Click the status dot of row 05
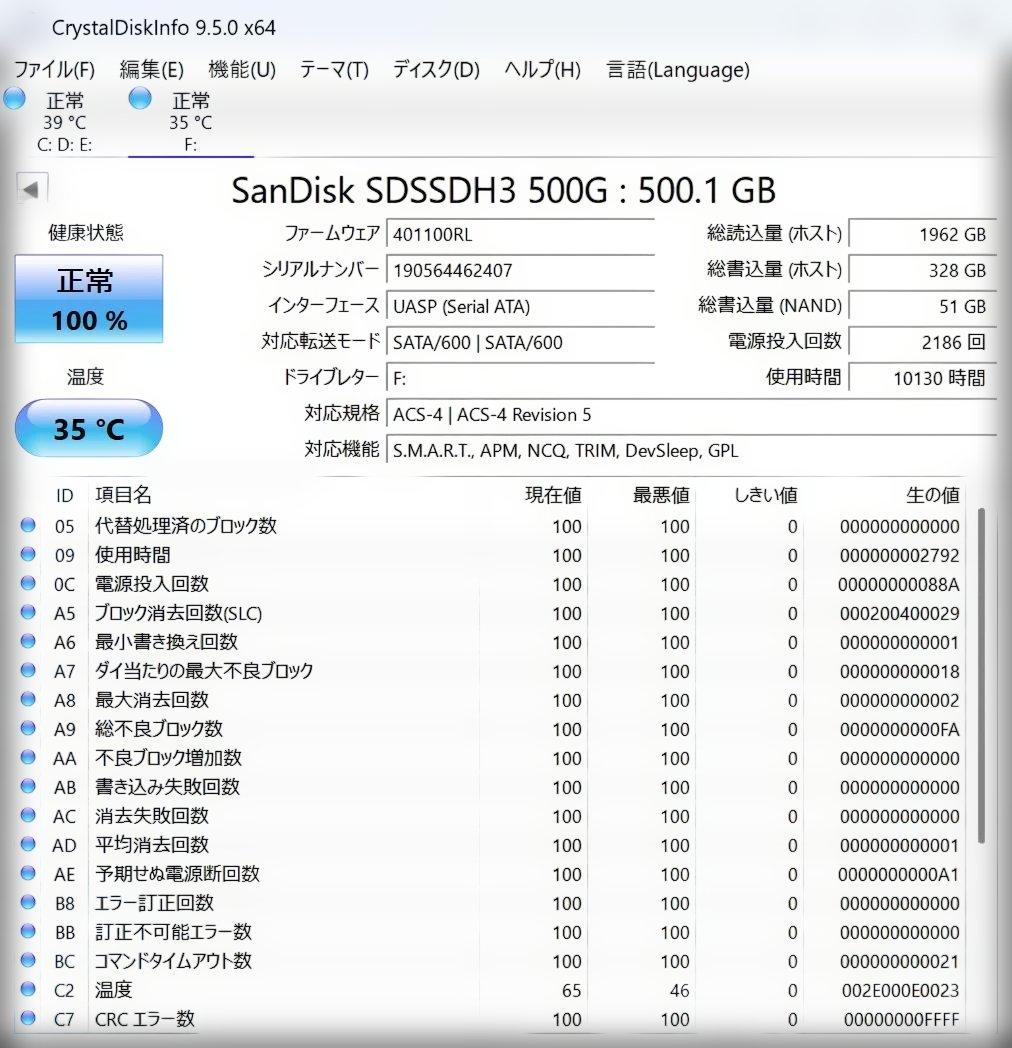Image resolution: width=1012 pixels, height=1048 pixels. (x=28, y=525)
